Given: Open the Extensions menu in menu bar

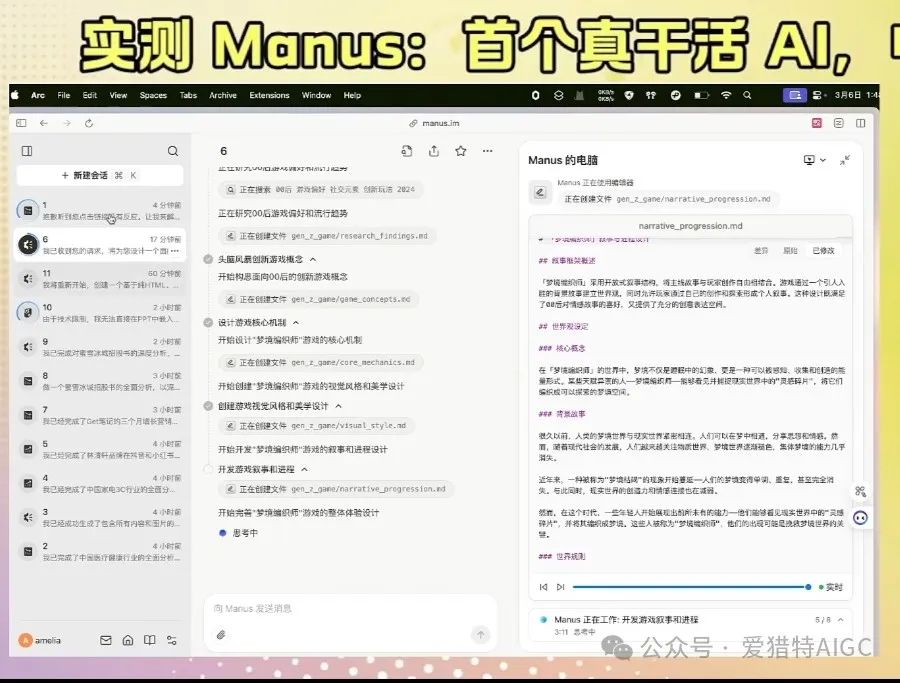Looking at the screenshot, I should tap(269, 95).
